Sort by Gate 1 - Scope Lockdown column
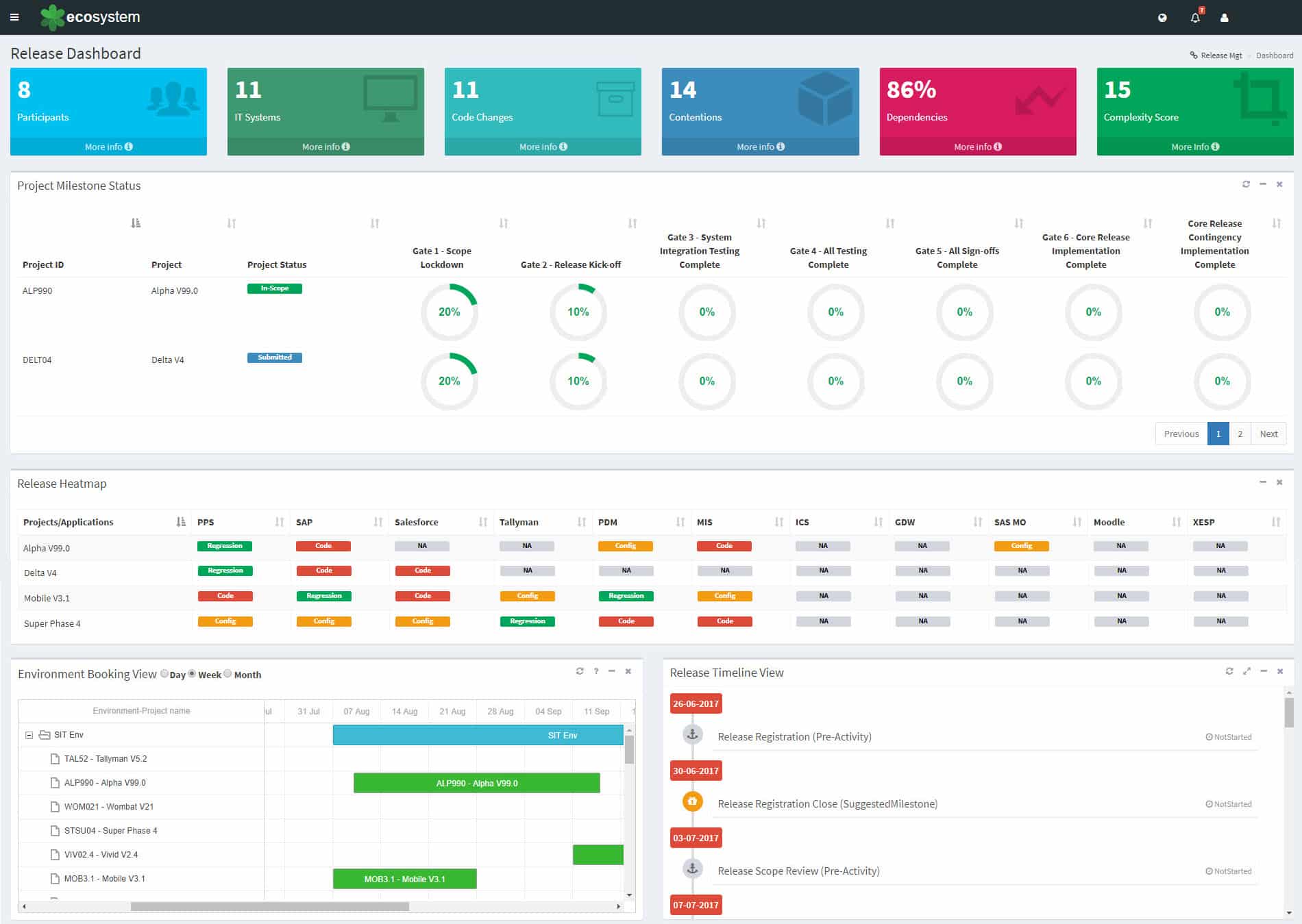1302x924 pixels. 504,223
